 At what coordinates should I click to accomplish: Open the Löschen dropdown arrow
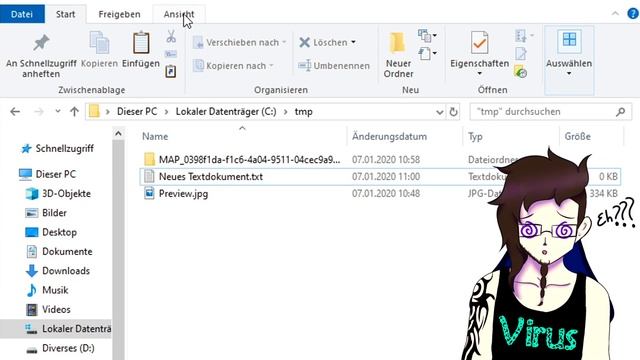coord(353,42)
